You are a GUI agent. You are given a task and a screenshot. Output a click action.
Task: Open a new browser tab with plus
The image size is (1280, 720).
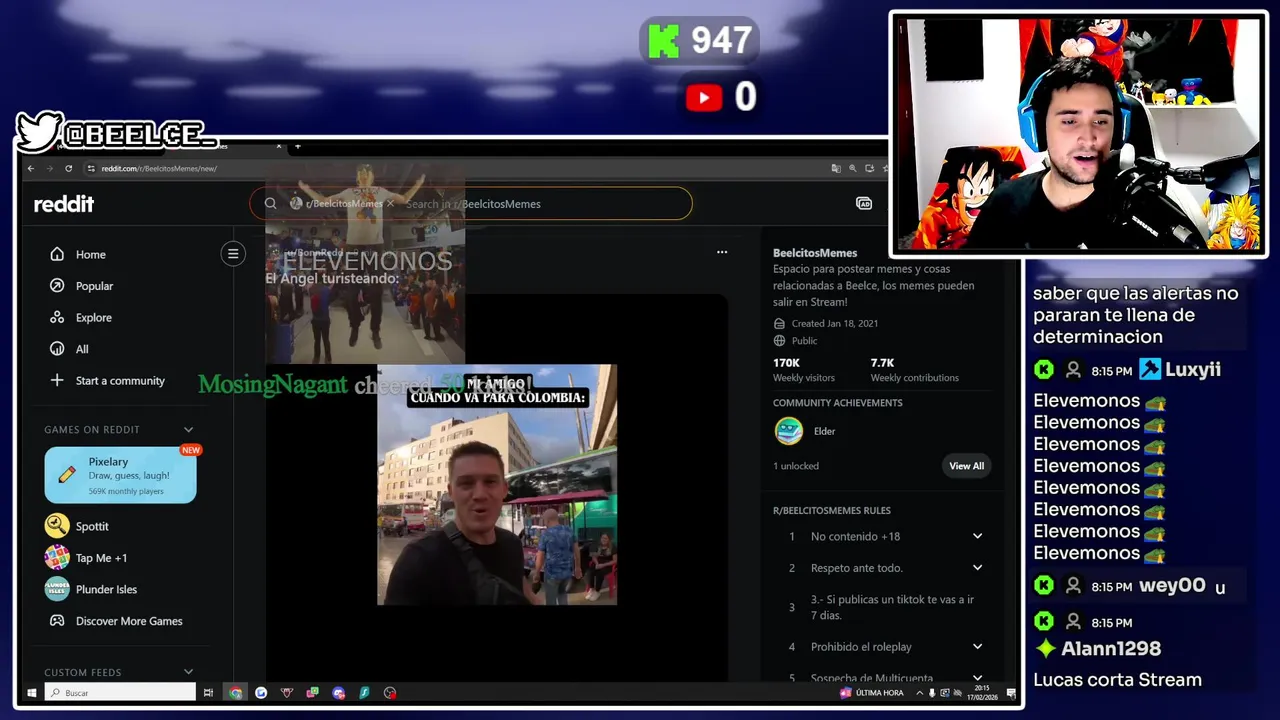click(x=297, y=146)
